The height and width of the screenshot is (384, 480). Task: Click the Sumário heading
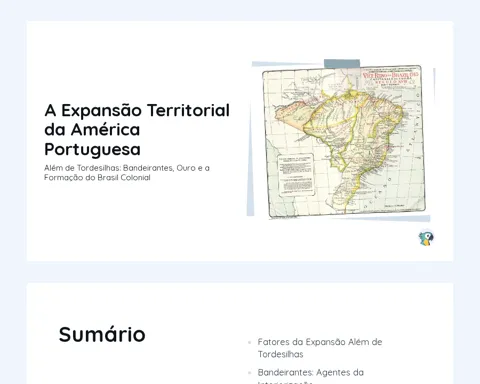coord(102,334)
